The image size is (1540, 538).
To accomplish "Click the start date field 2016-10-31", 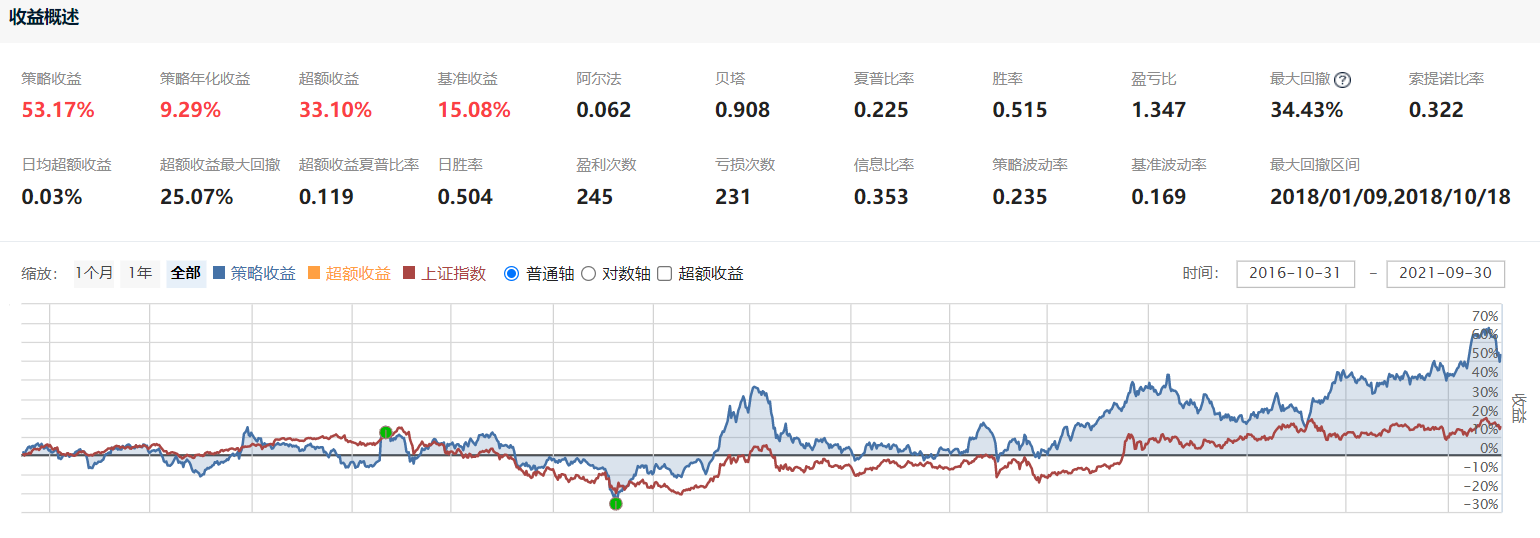I will click(1295, 273).
